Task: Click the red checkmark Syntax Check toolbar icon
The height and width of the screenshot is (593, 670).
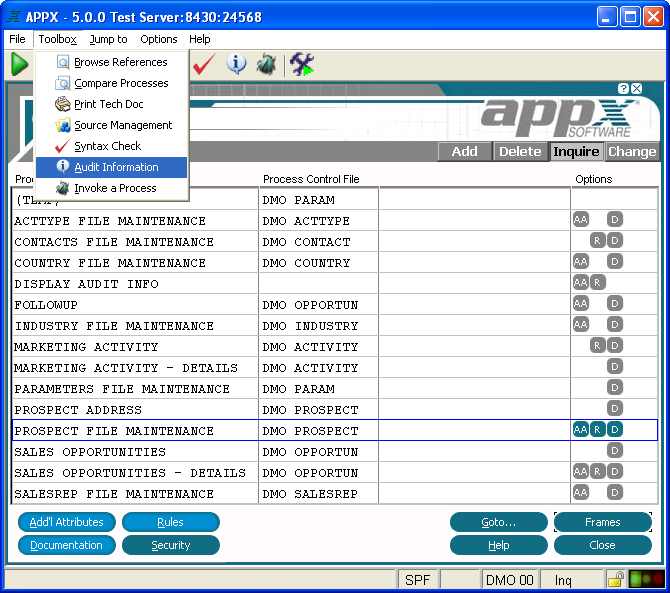Action: (x=204, y=65)
